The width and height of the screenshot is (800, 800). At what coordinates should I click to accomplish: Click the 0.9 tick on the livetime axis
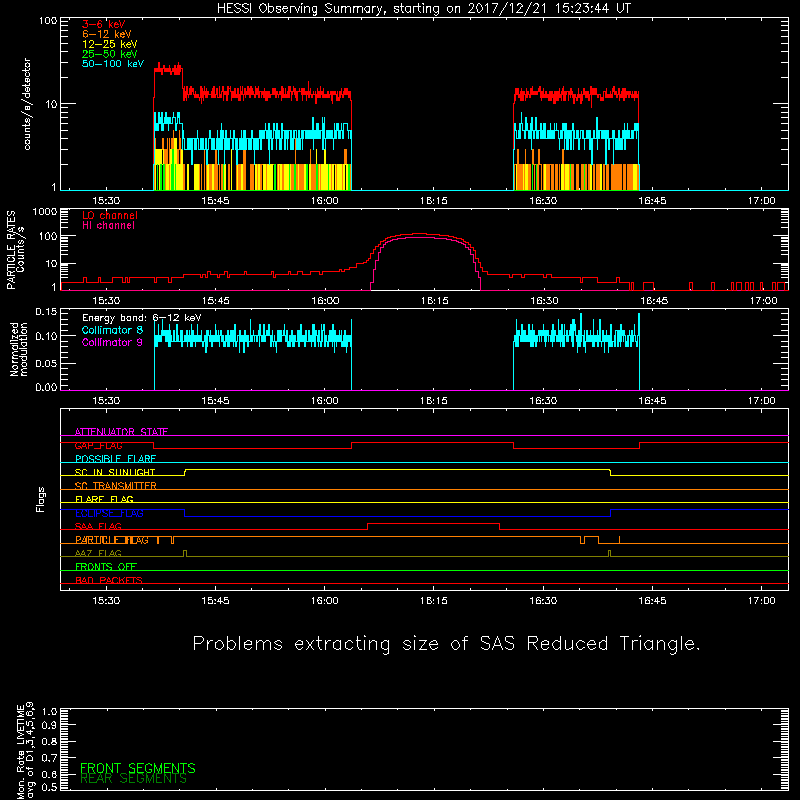click(x=49, y=725)
